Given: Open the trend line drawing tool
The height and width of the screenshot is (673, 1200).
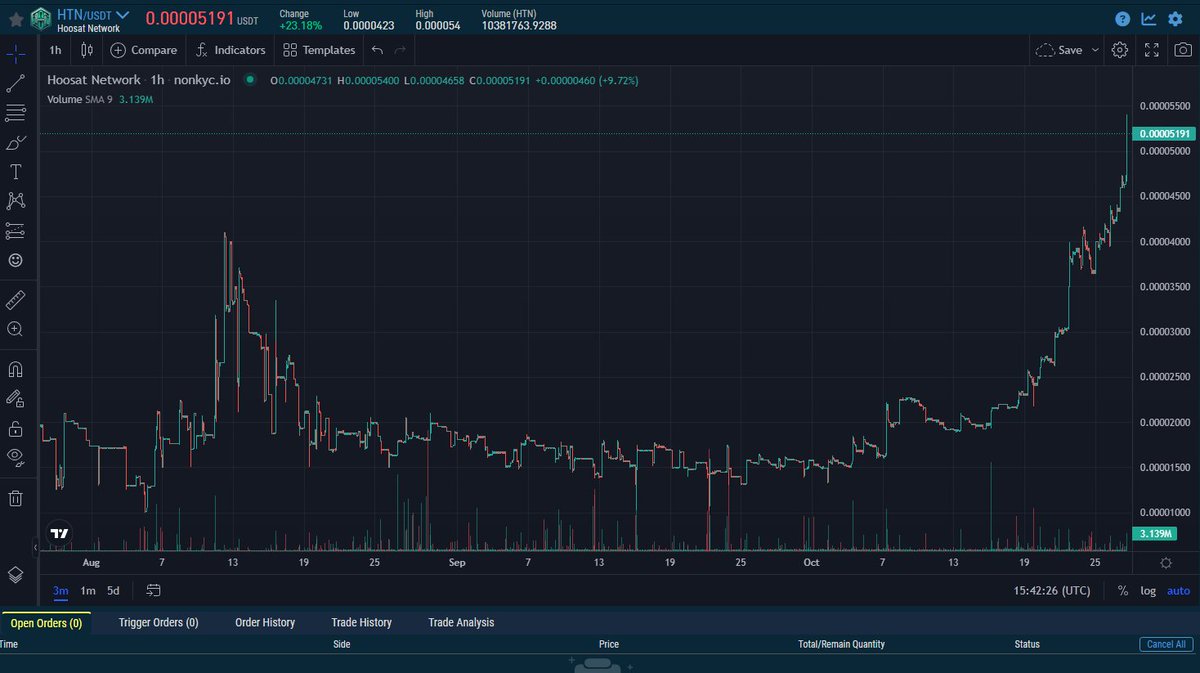Looking at the screenshot, I should click(x=14, y=83).
